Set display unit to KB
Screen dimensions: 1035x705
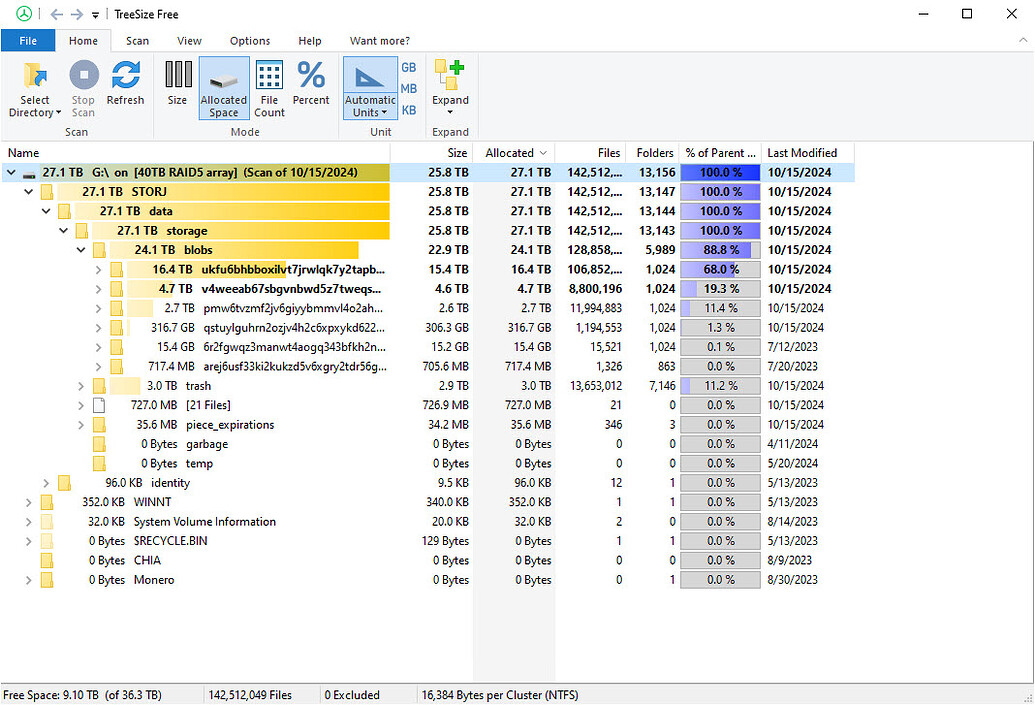409,110
